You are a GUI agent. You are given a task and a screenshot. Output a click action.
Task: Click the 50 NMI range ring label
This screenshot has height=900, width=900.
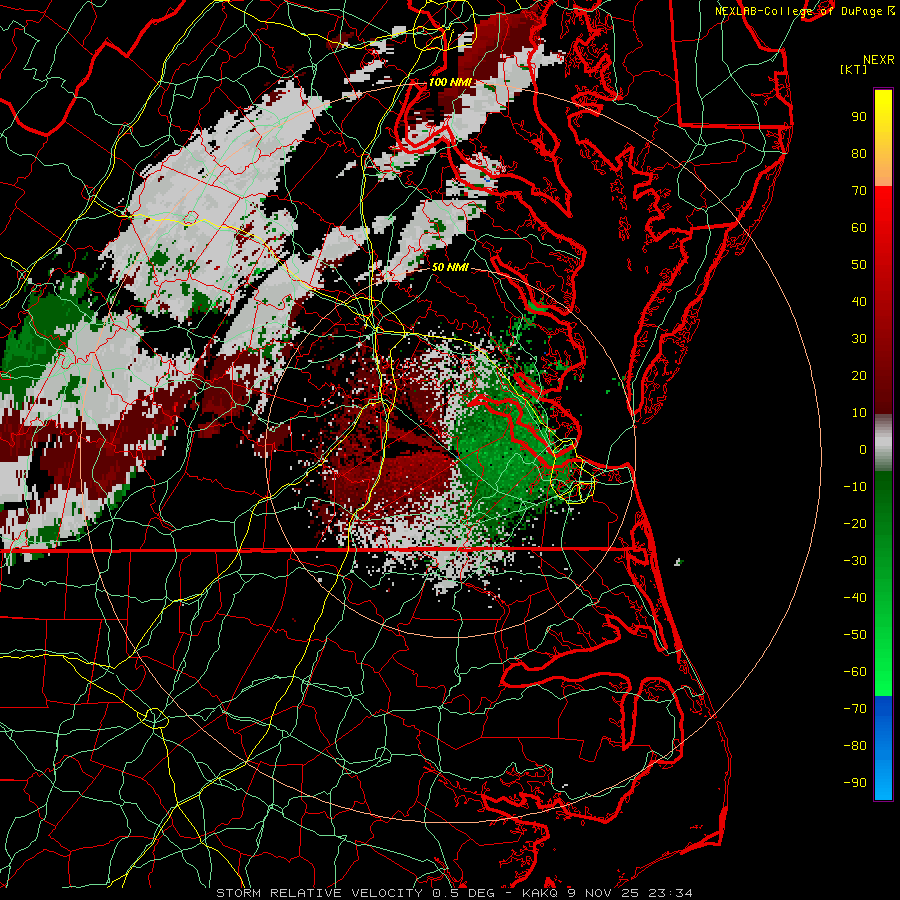pyautogui.click(x=450, y=267)
